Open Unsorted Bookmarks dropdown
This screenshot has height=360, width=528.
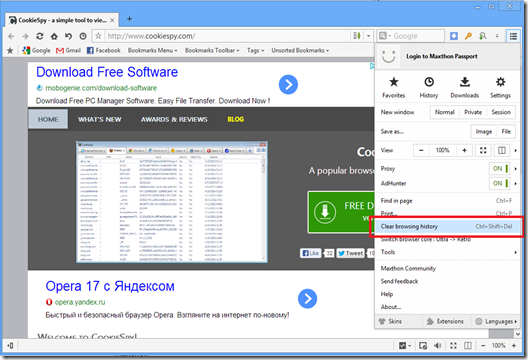click(x=300, y=51)
